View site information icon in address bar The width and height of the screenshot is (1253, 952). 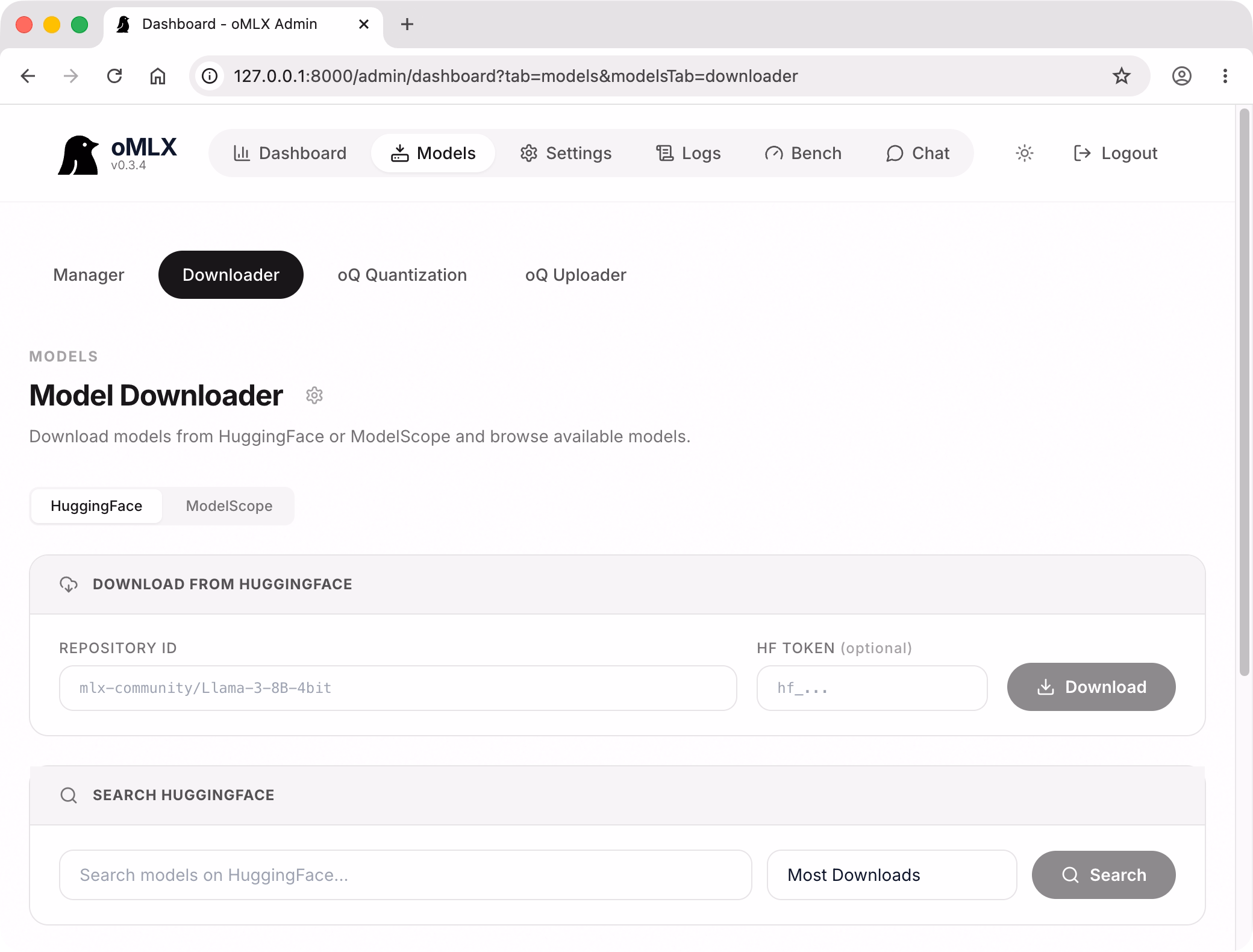(x=210, y=76)
